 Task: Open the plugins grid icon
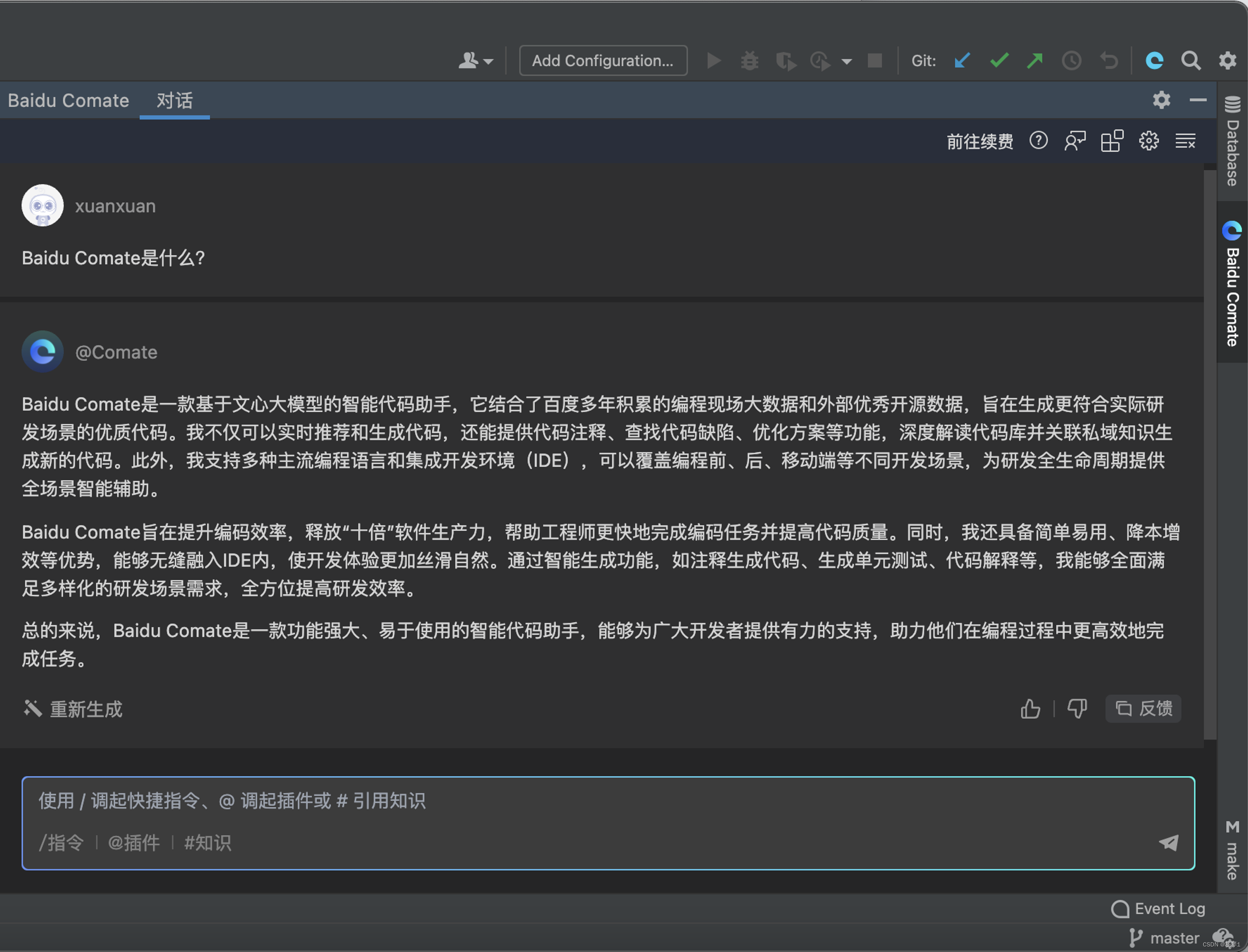coord(1111,141)
